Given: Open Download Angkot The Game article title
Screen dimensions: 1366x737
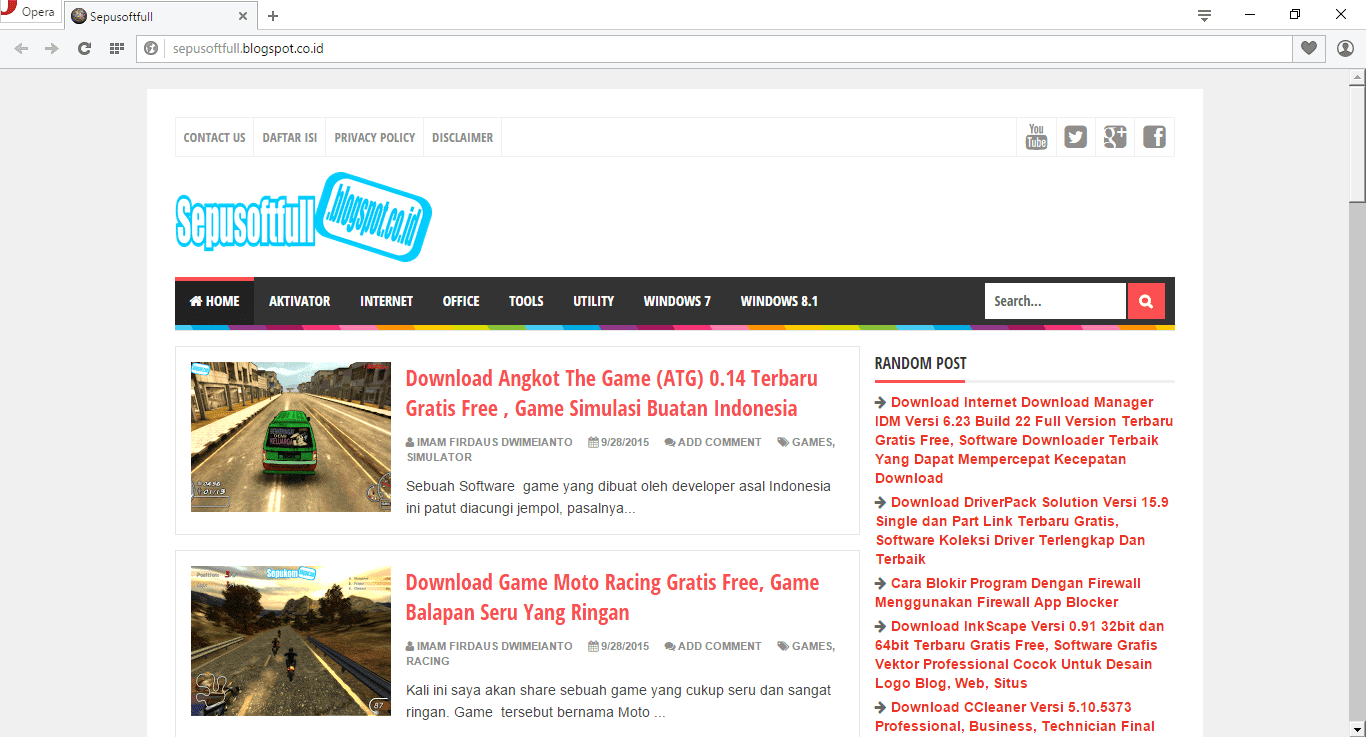Looking at the screenshot, I should click(x=611, y=393).
